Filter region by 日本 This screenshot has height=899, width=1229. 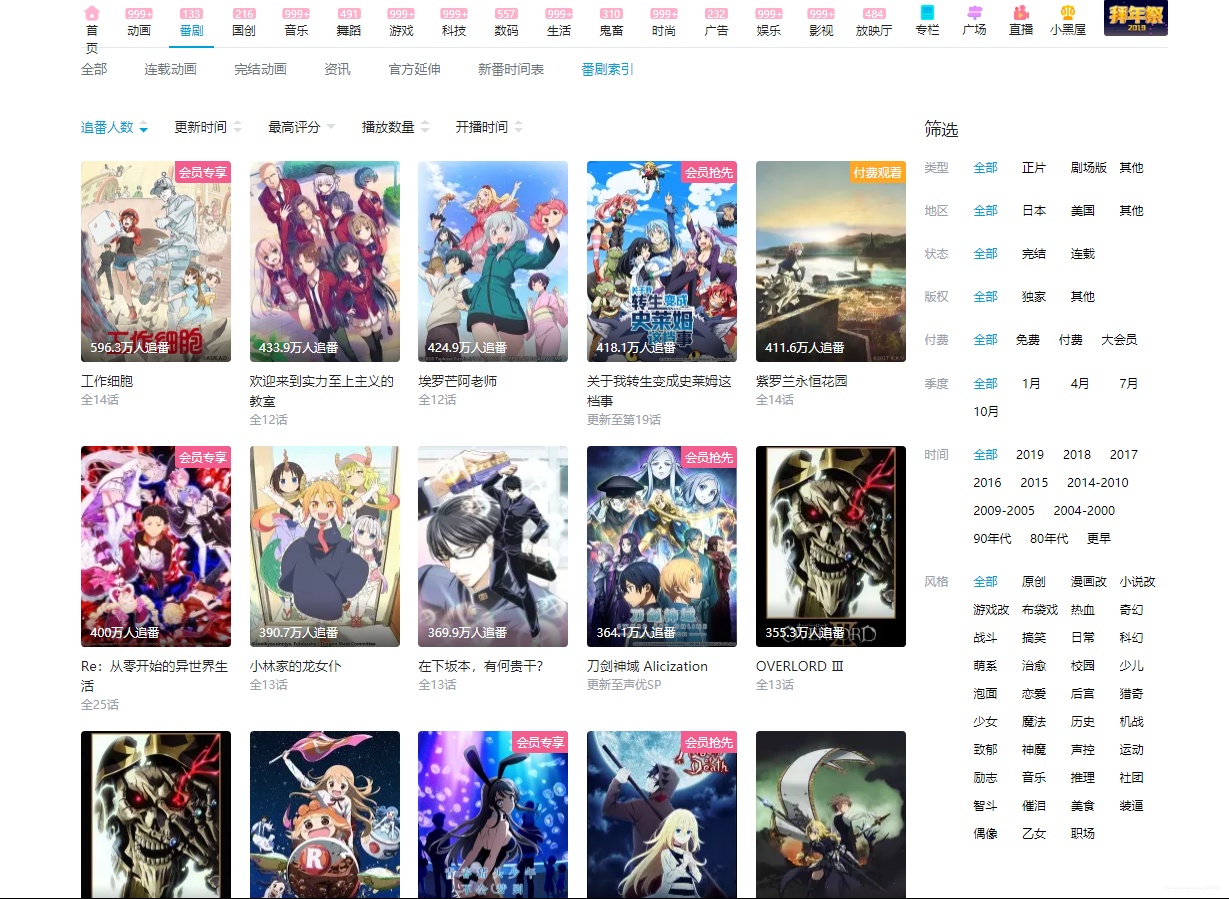1034,211
